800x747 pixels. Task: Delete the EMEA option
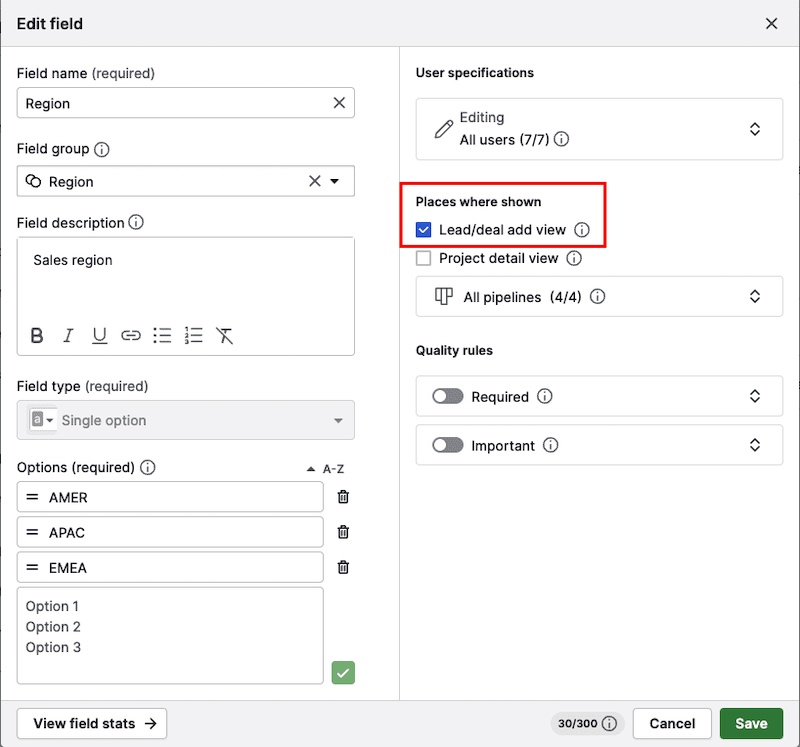pyautogui.click(x=343, y=567)
